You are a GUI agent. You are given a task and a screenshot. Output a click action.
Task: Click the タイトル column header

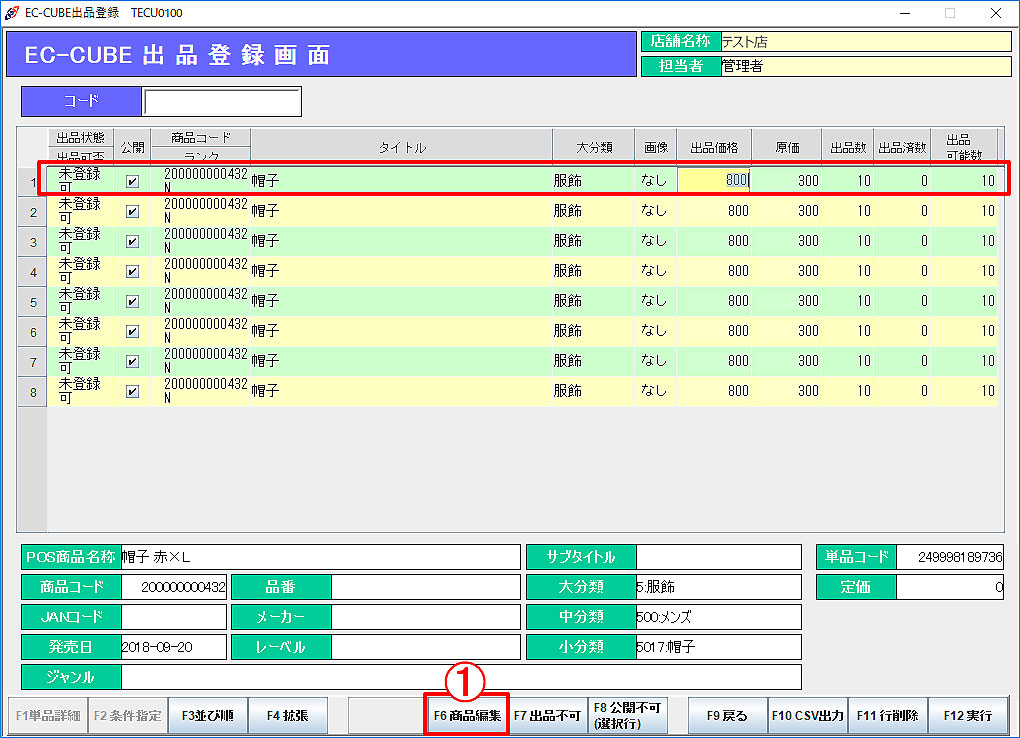(x=401, y=148)
